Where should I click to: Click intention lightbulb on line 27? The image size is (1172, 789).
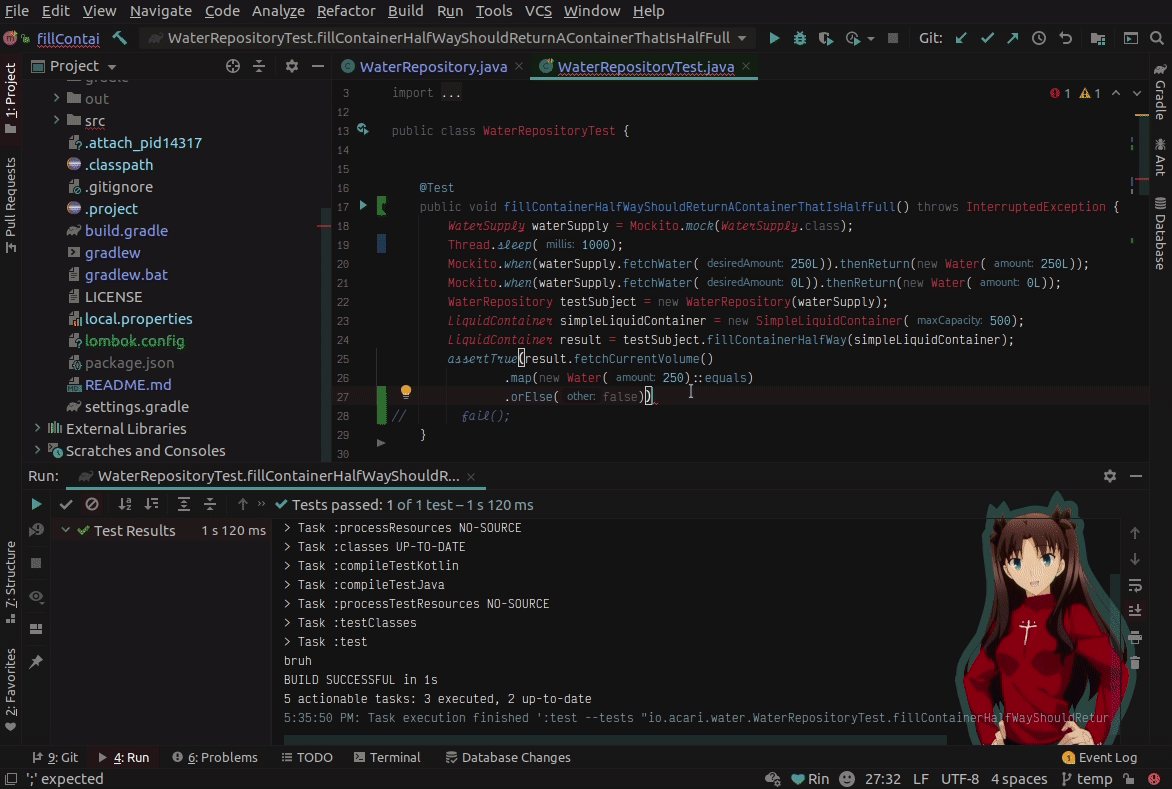pyautogui.click(x=406, y=392)
